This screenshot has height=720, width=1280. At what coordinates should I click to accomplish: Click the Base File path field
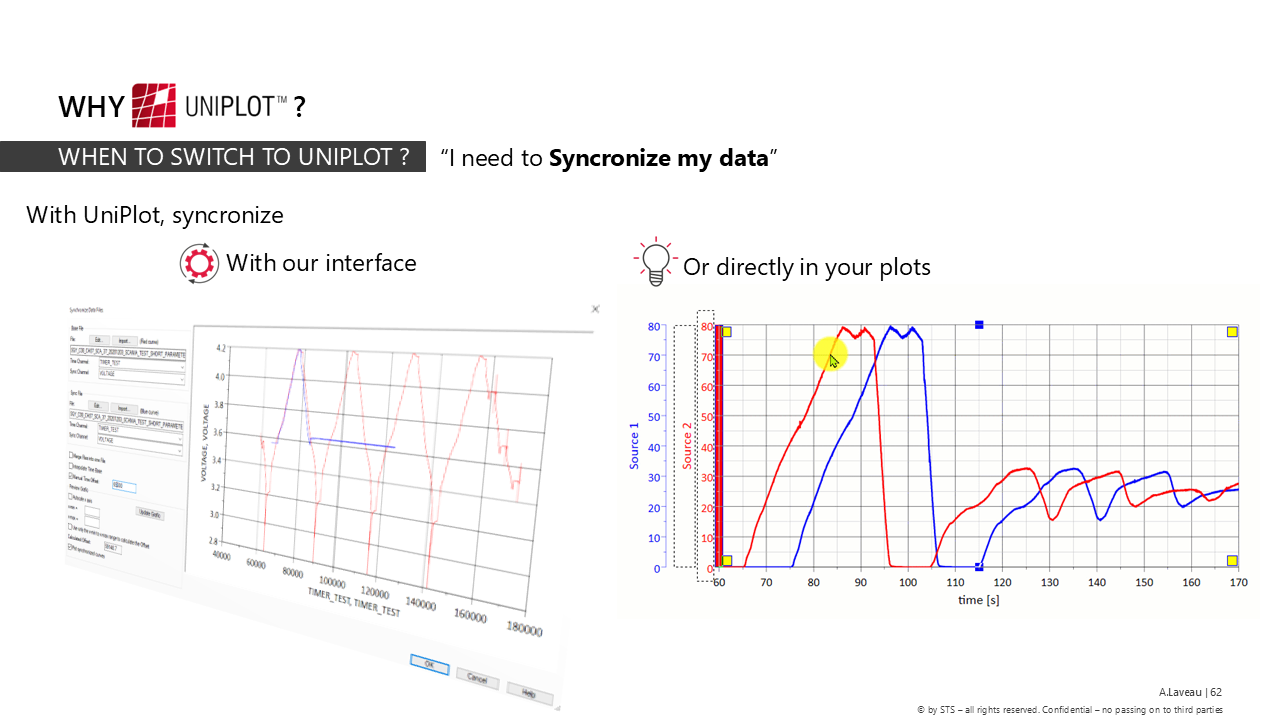point(127,354)
